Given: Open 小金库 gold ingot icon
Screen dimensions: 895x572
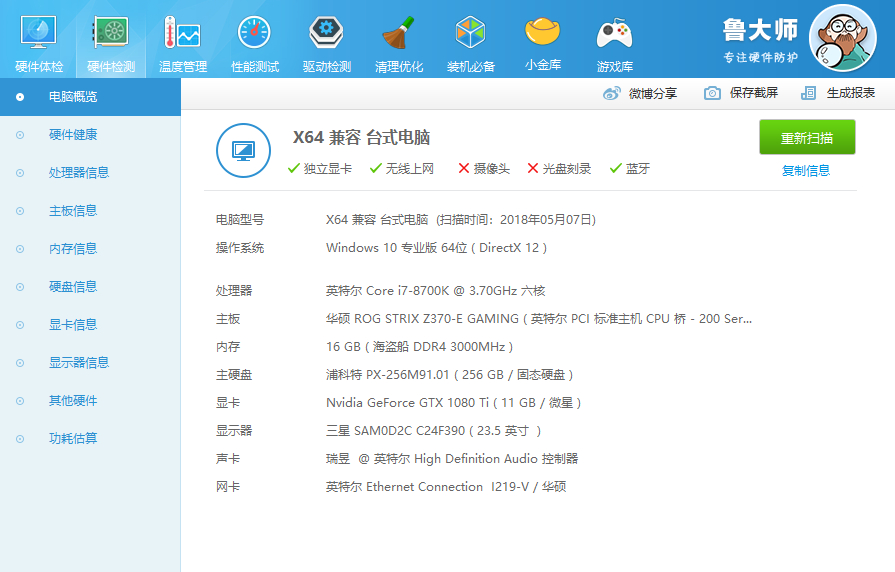Looking at the screenshot, I should (542, 31).
